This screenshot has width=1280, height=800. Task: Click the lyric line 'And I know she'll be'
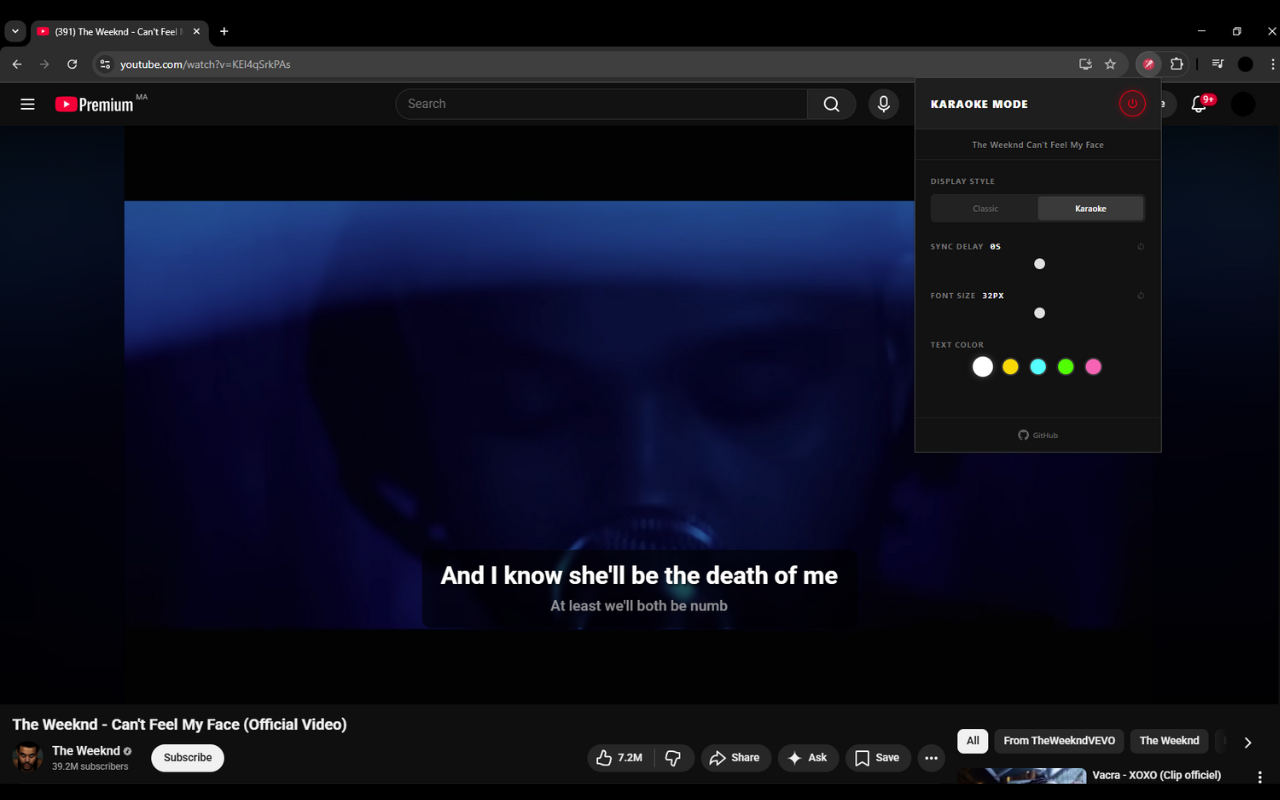tap(639, 575)
